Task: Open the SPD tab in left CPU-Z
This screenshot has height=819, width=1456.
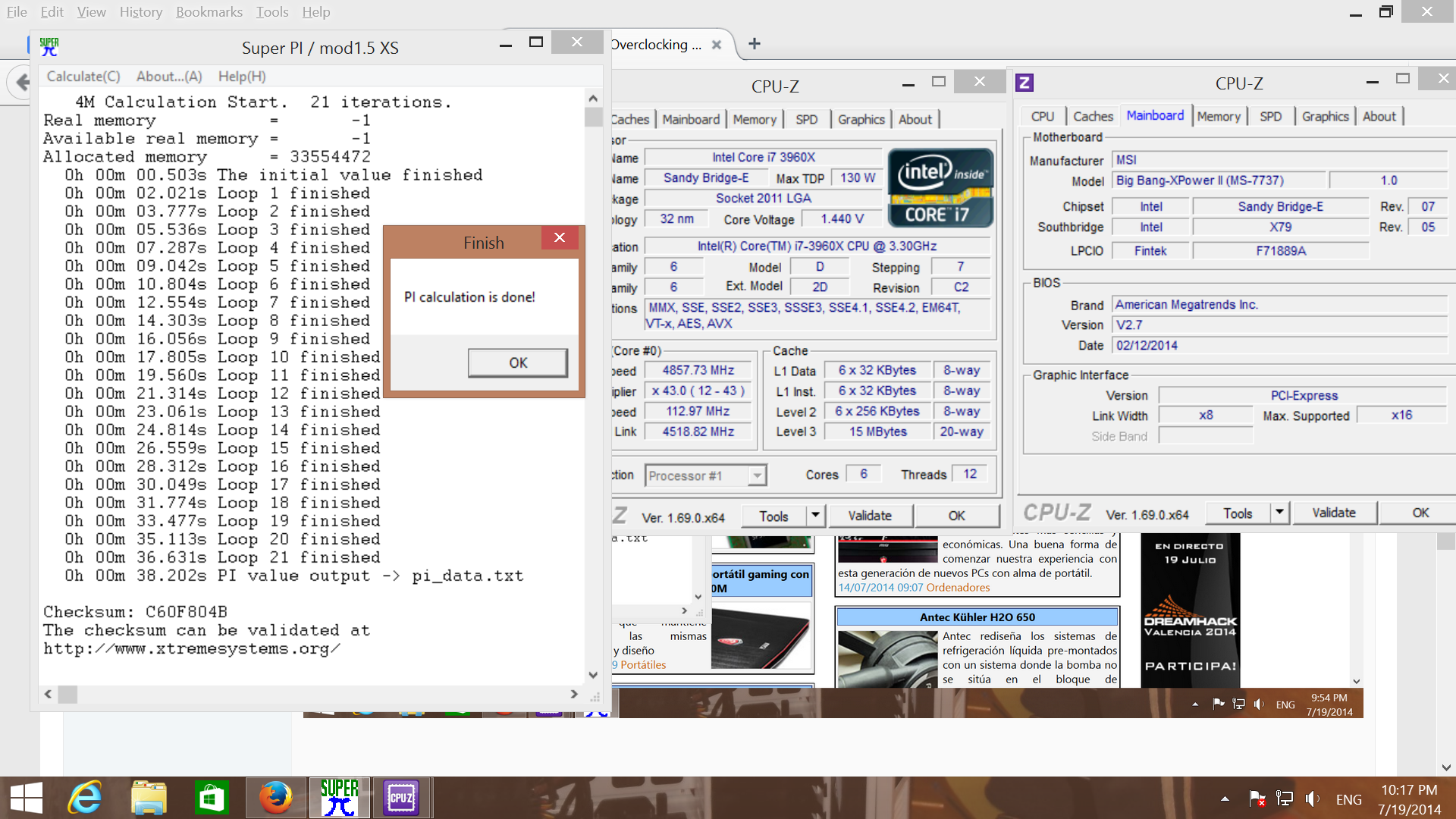Action: [806, 119]
